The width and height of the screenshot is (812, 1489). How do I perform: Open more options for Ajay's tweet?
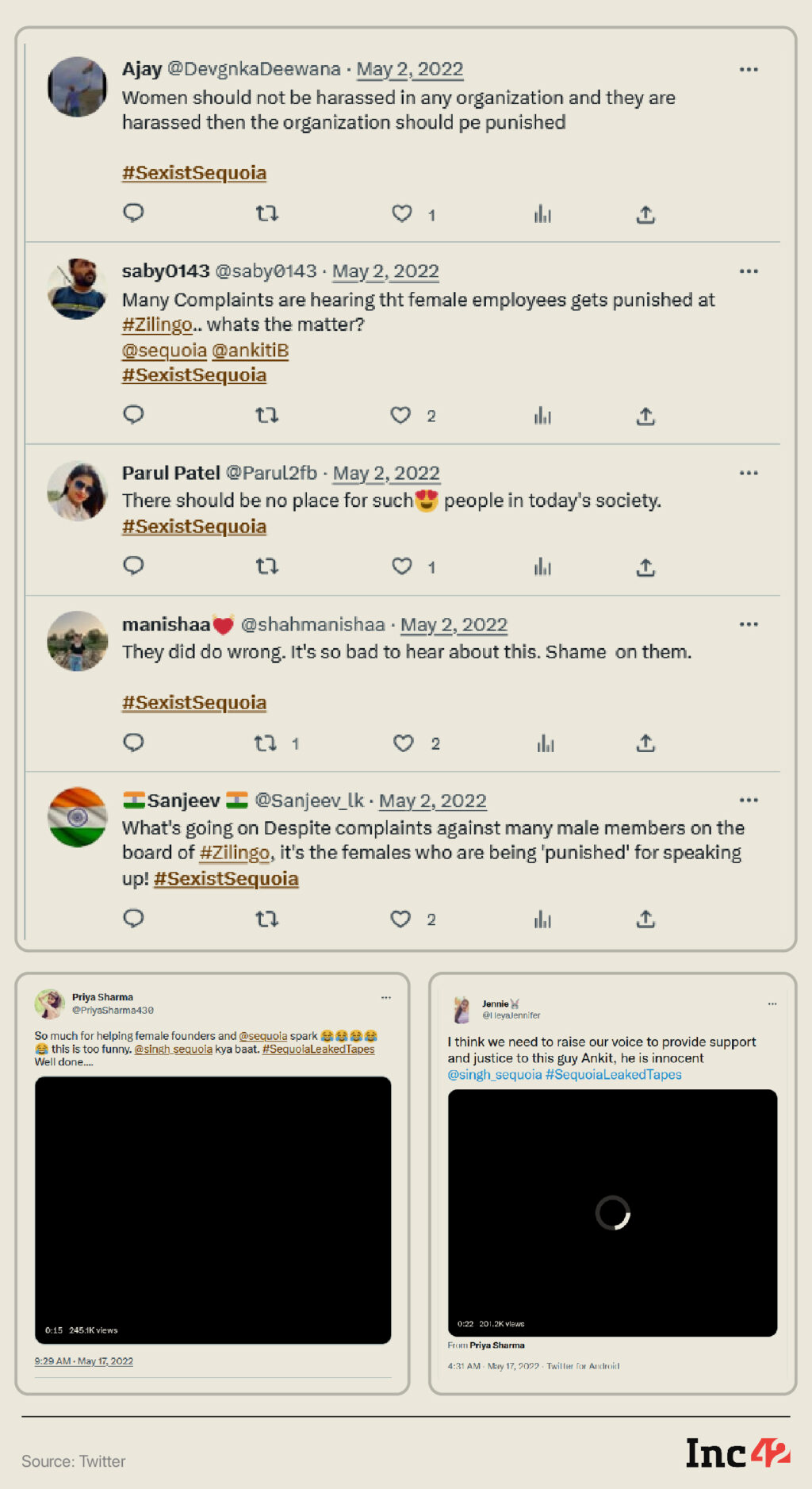click(749, 70)
